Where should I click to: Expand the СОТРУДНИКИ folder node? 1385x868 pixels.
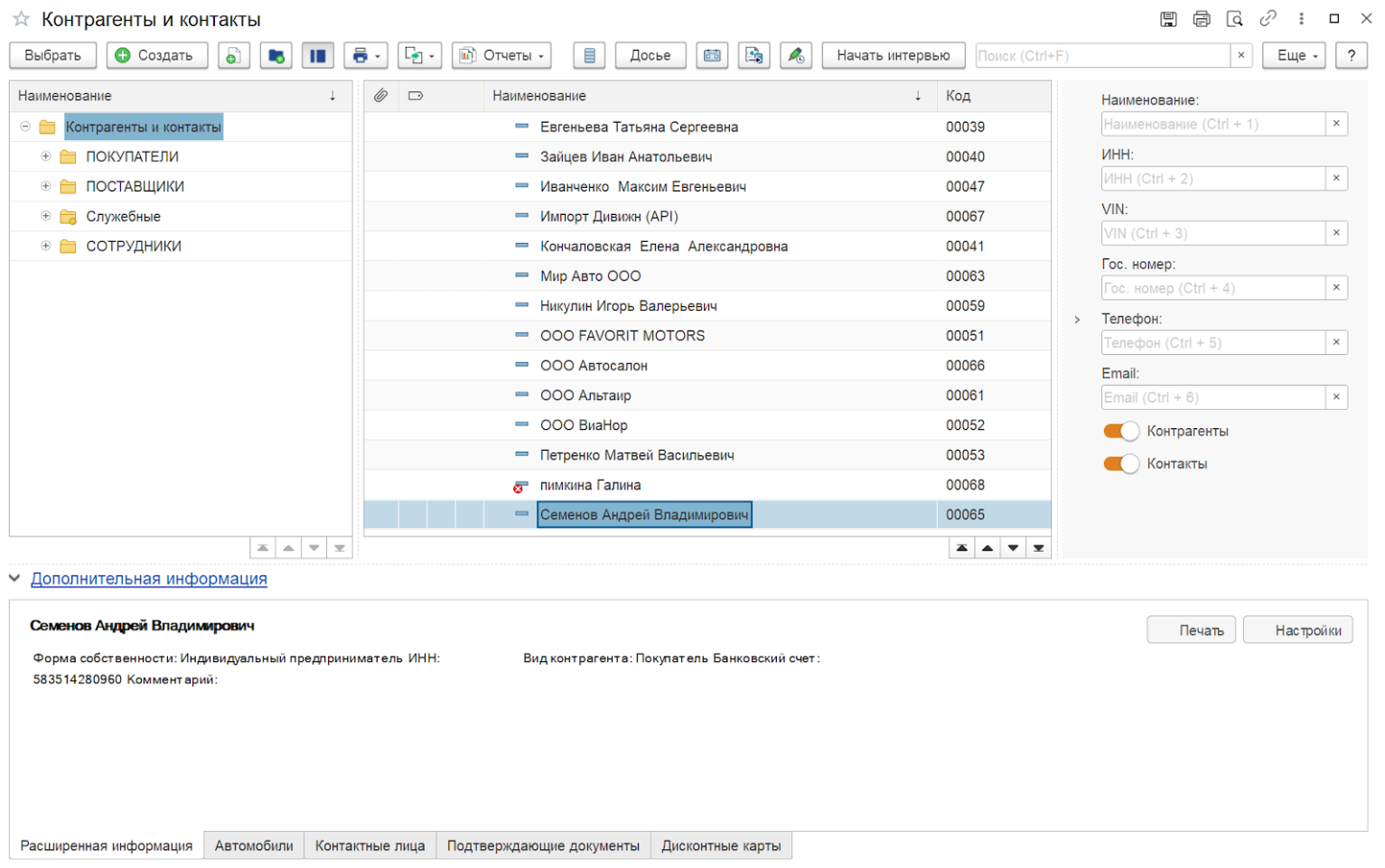tap(46, 247)
